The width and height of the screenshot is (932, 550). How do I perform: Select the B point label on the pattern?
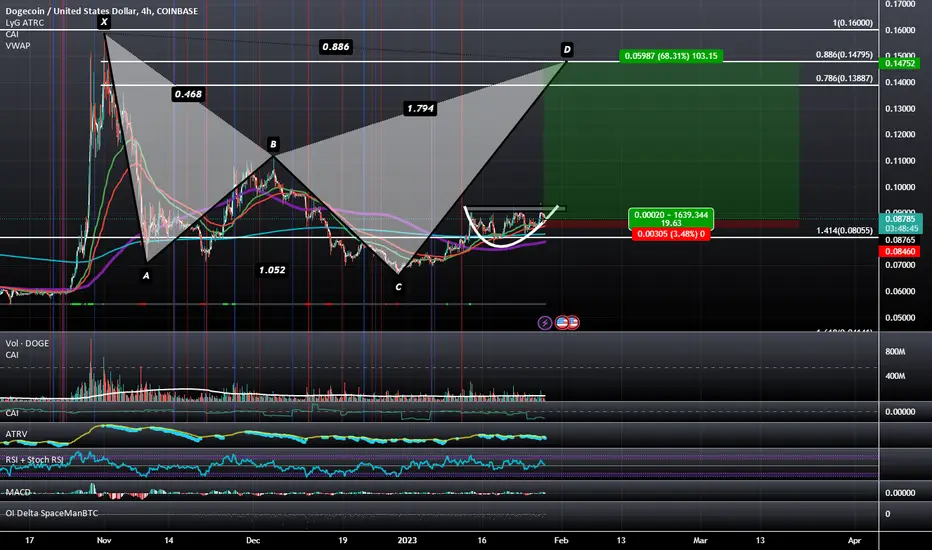[273, 143]
